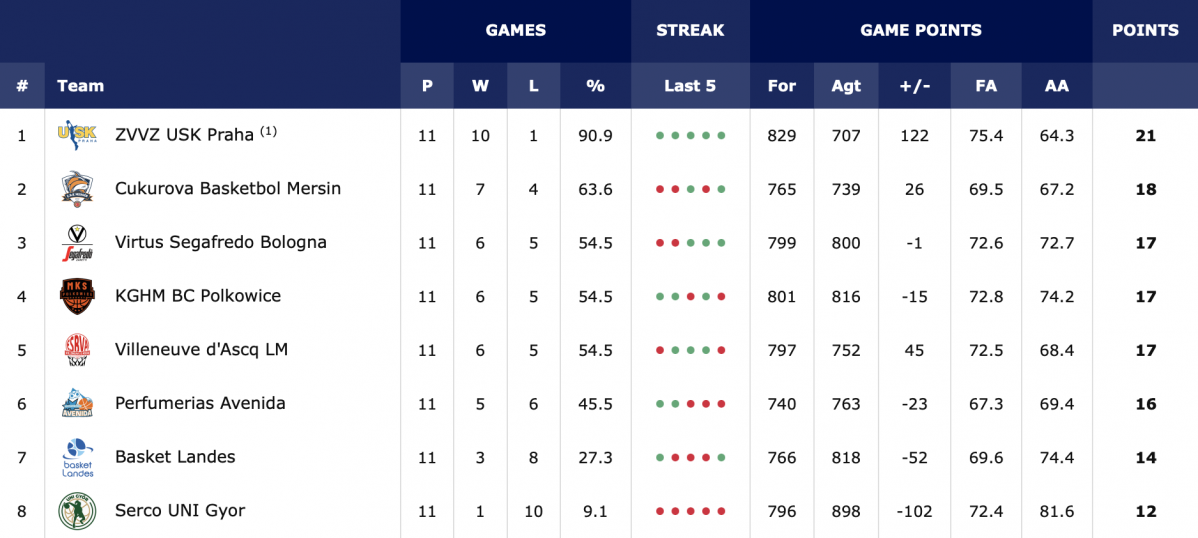This screenshot has height=538, width=1198.
Task: Click the Team column header
Action: tap(80, 86)
